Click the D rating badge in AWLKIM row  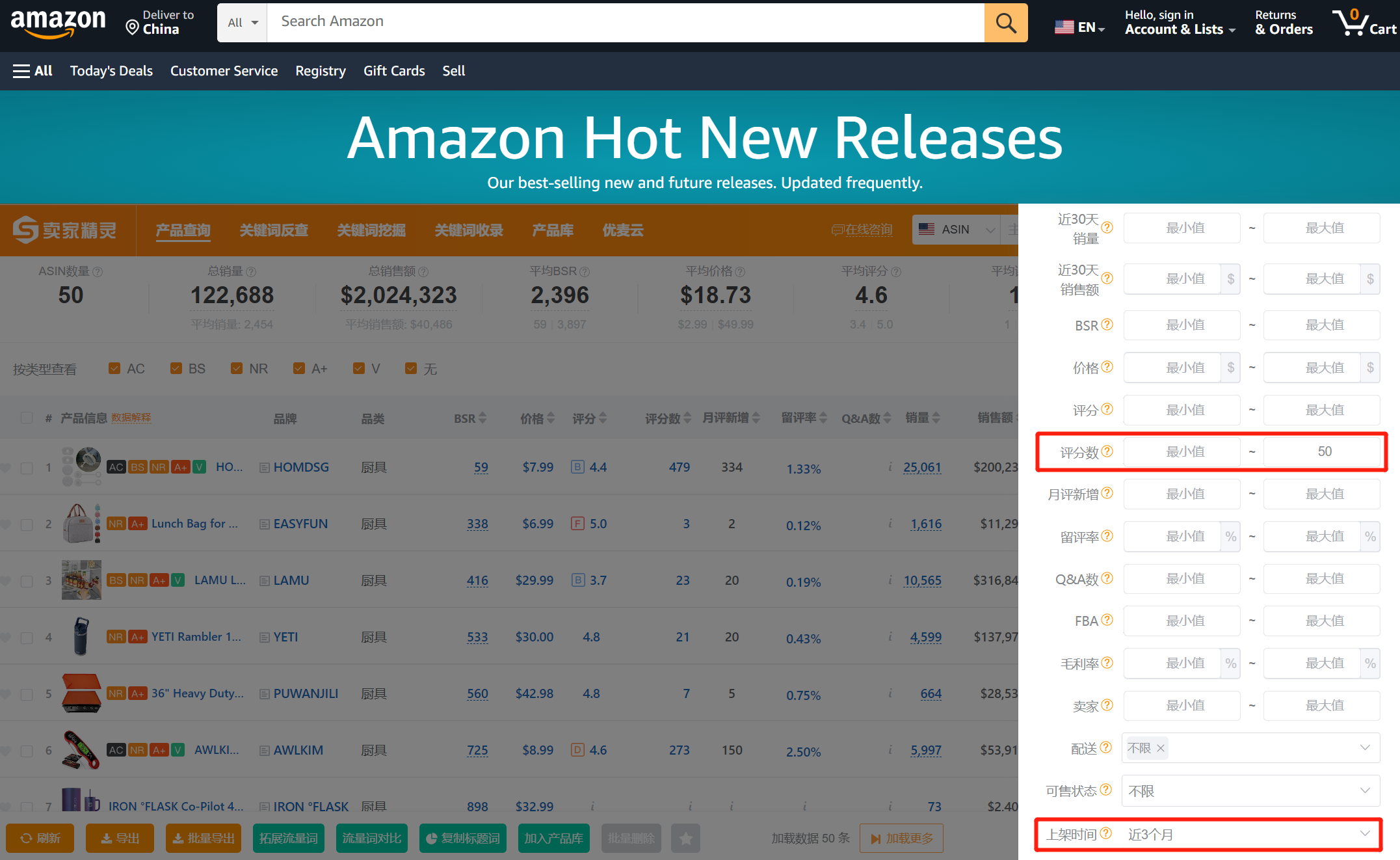click(x=577, y=749)
